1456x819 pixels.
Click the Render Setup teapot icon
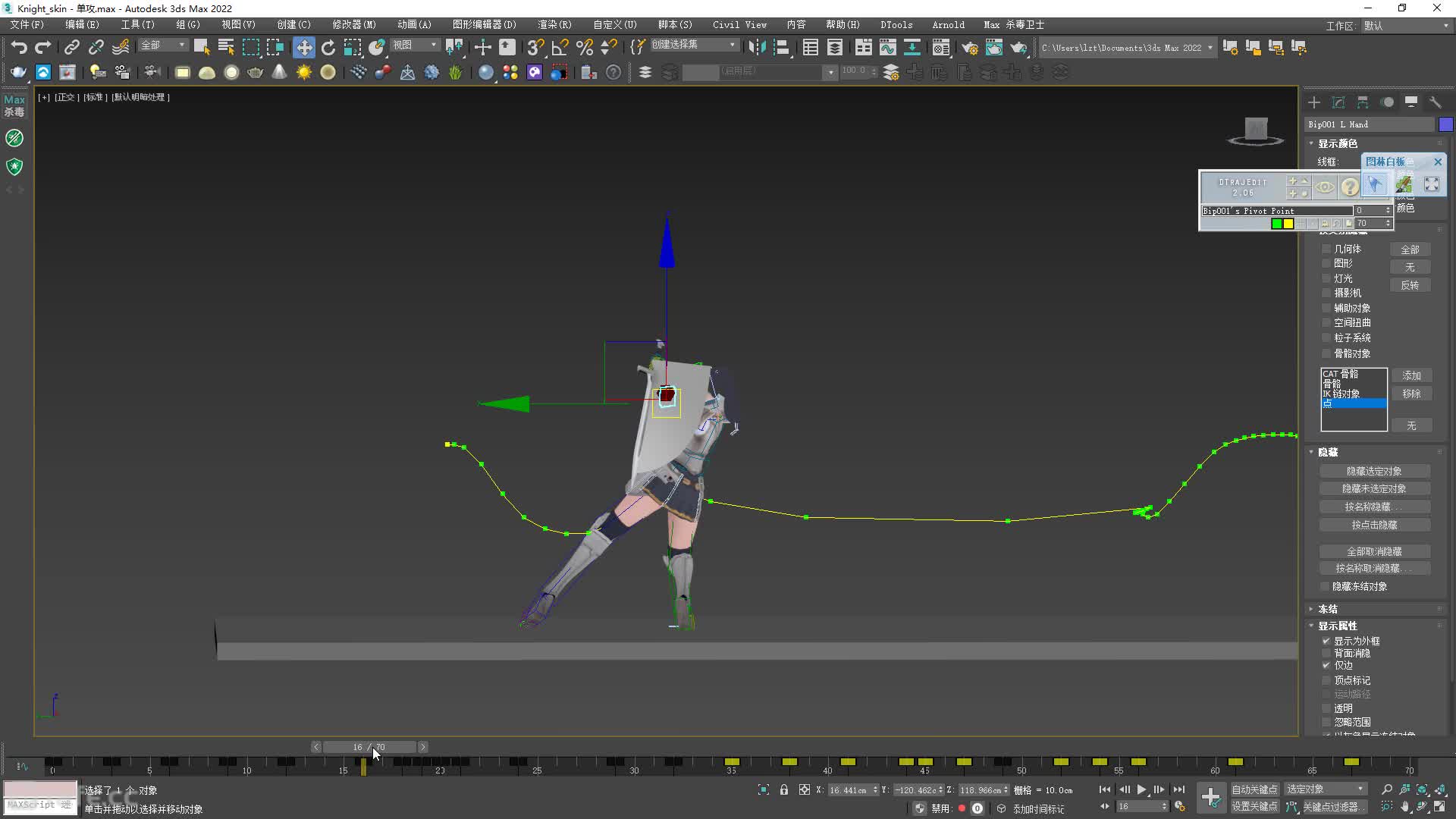pos(969,48)
